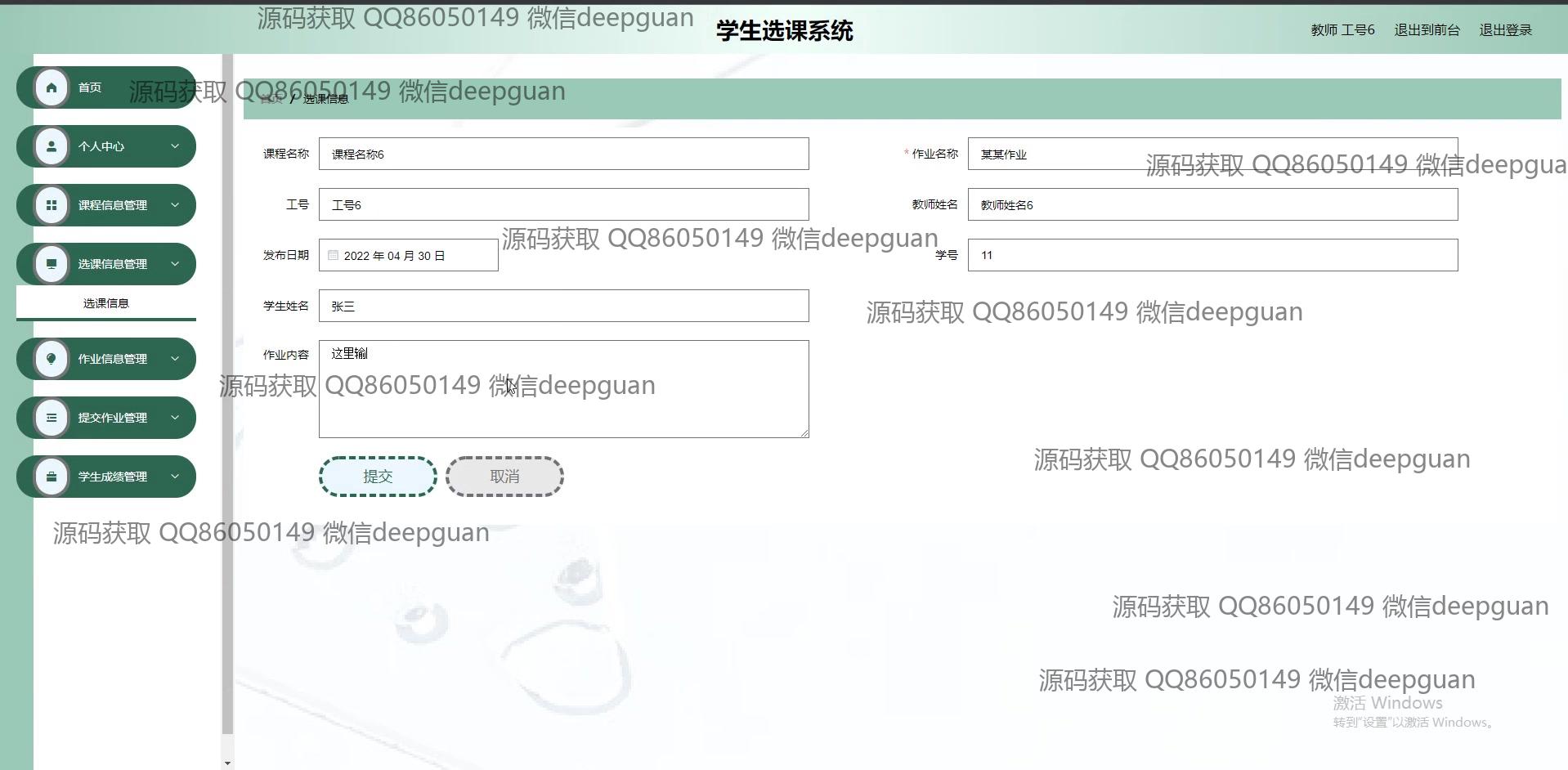Viewport: 1568px width, 770px height.
Task: Click the bulb icon next to 作业信息管理
Action: (x=52, y=359)
